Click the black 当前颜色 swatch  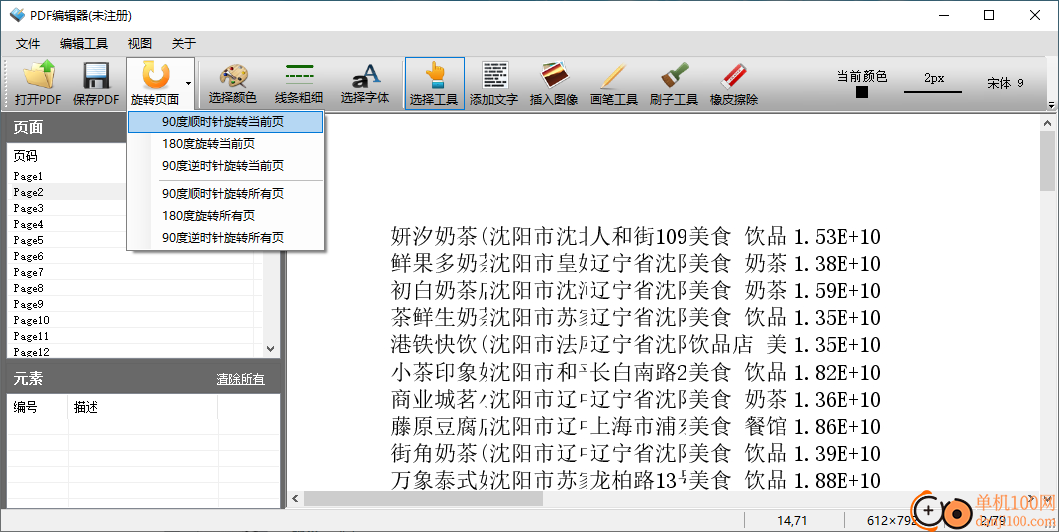click(862, 92)
